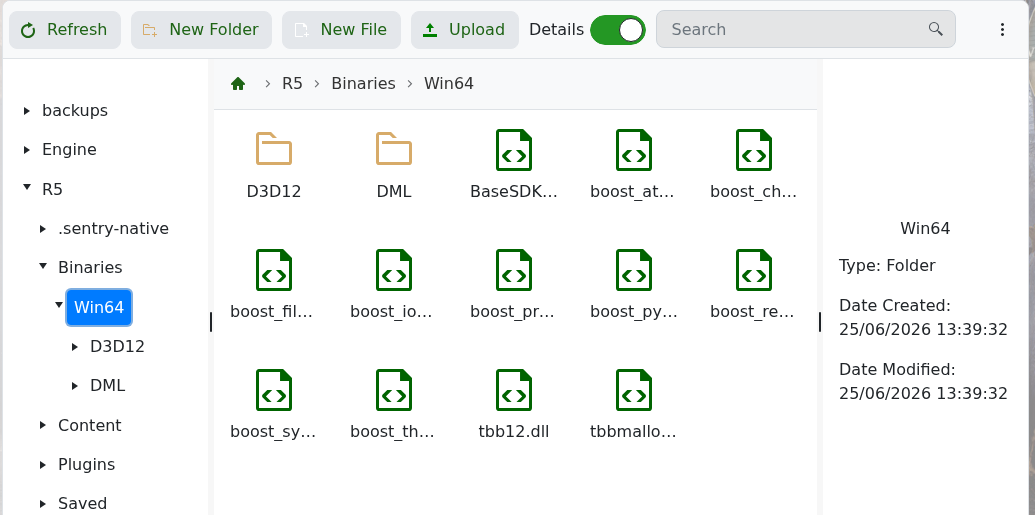Select the boost_ch… file icon
This screenshot has width=1035, height=515.
pyautogui.click(x=754, y=150)
